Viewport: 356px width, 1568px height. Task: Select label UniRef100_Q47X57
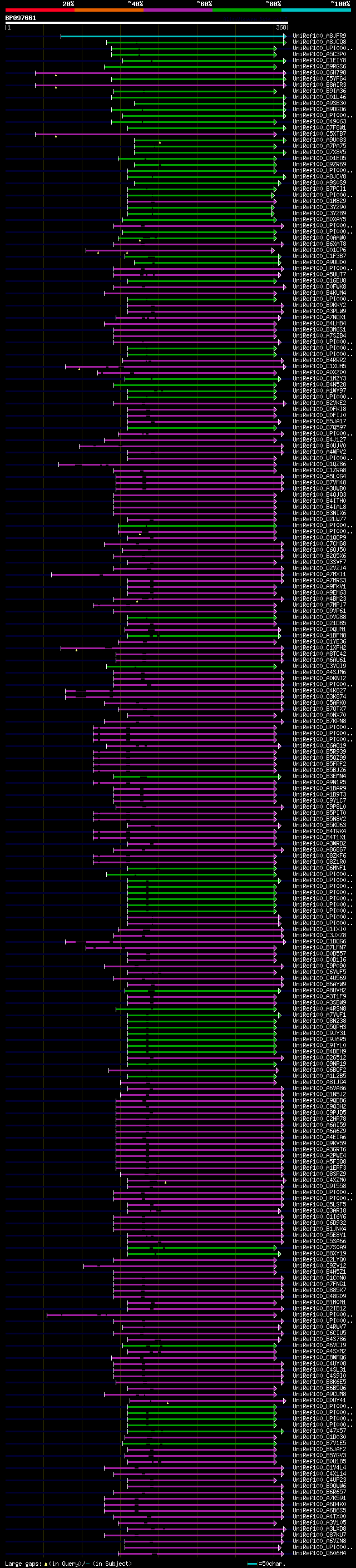pos(319,1431)
